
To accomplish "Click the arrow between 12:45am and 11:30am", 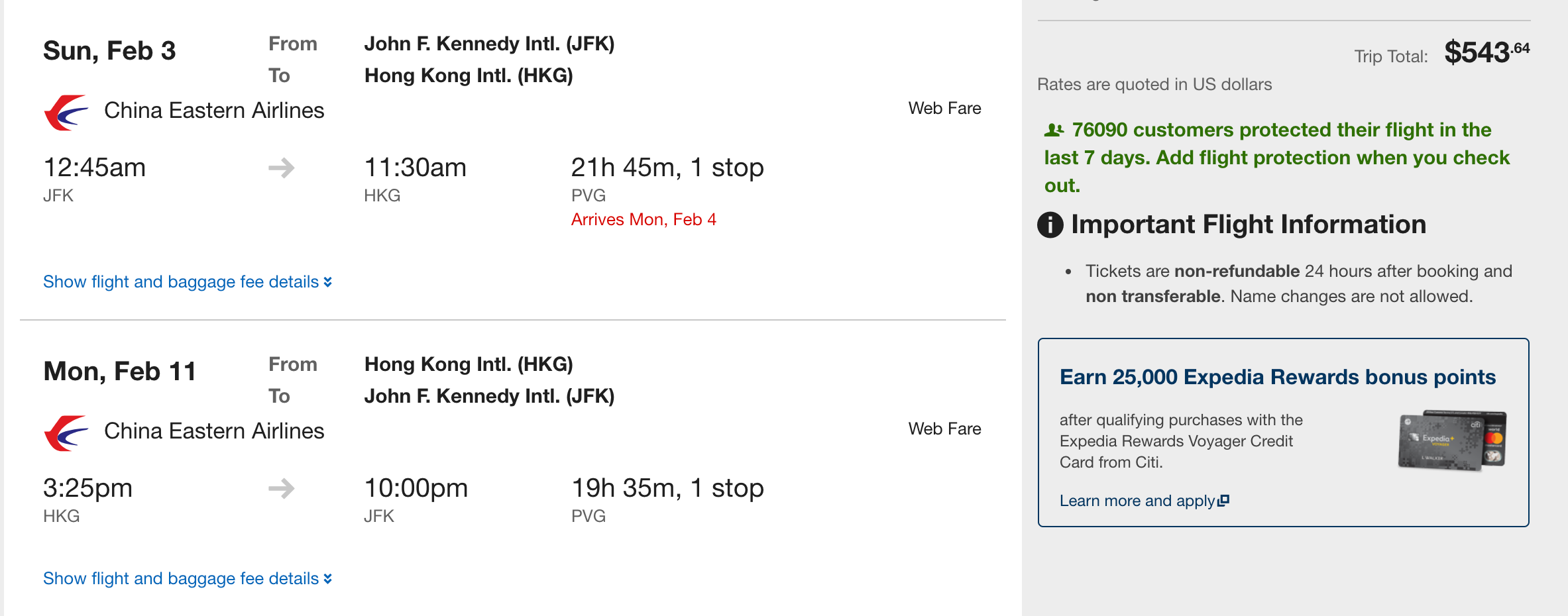I will pos(282,168).
